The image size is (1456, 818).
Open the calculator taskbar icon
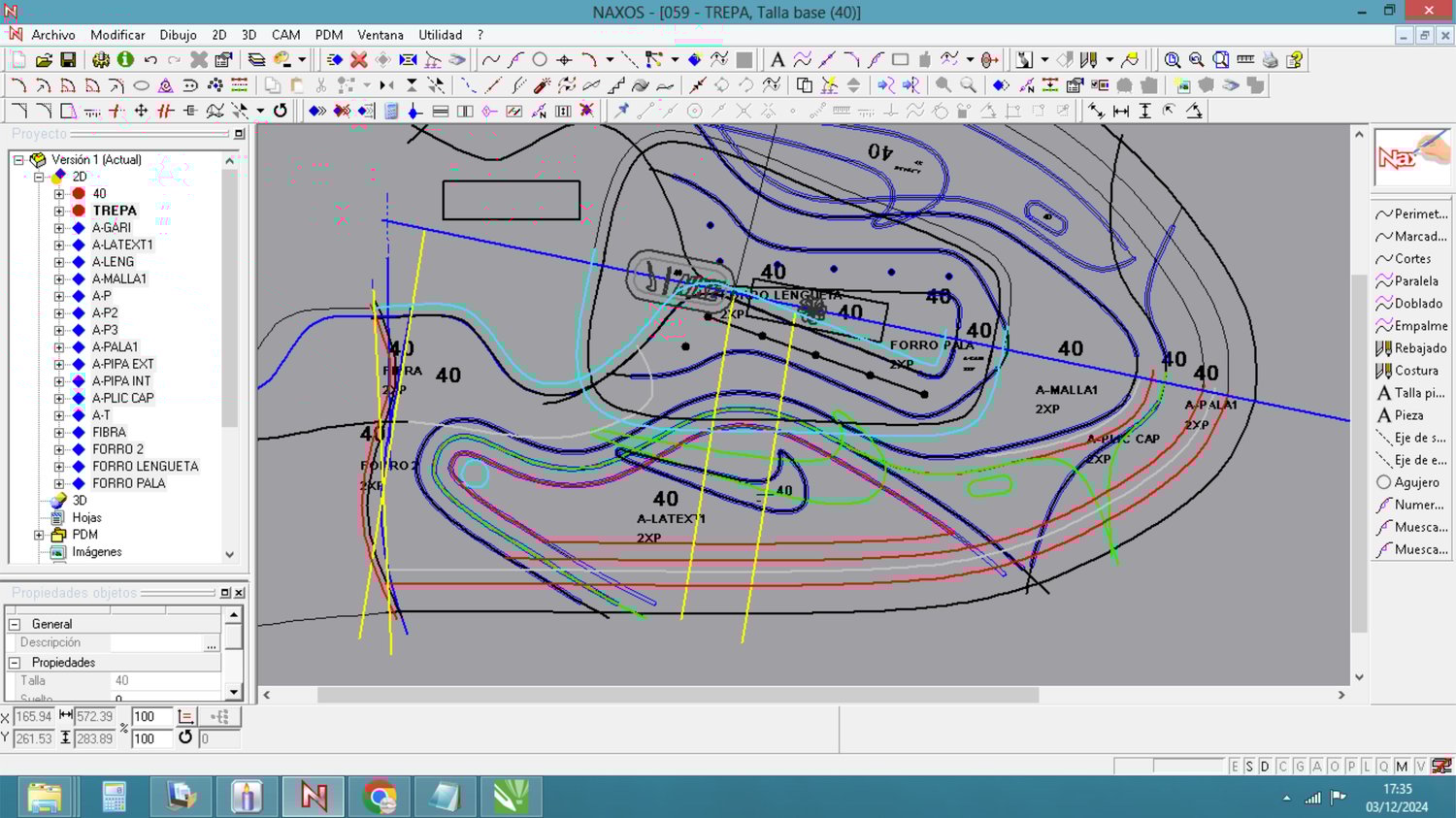pyautogui.click(x=114, y=797)
